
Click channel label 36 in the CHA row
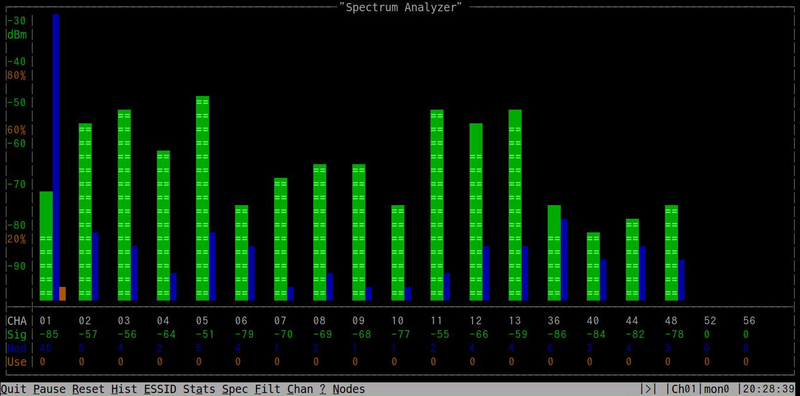554,321
